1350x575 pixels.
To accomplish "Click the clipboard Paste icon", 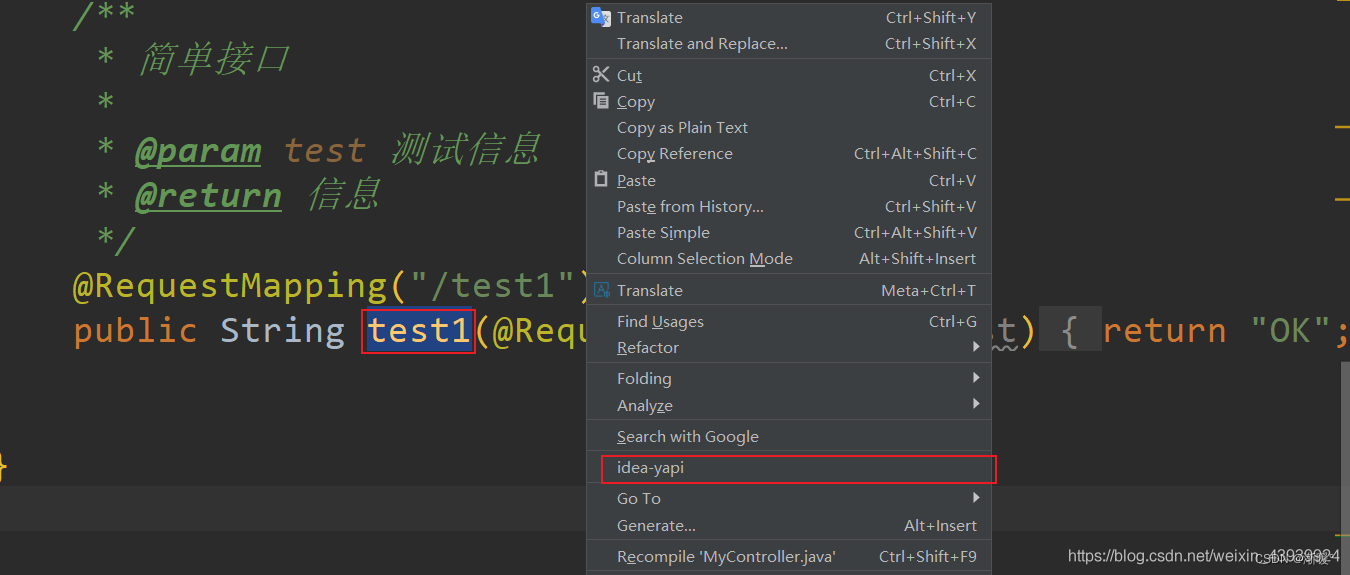I will 601,179.
